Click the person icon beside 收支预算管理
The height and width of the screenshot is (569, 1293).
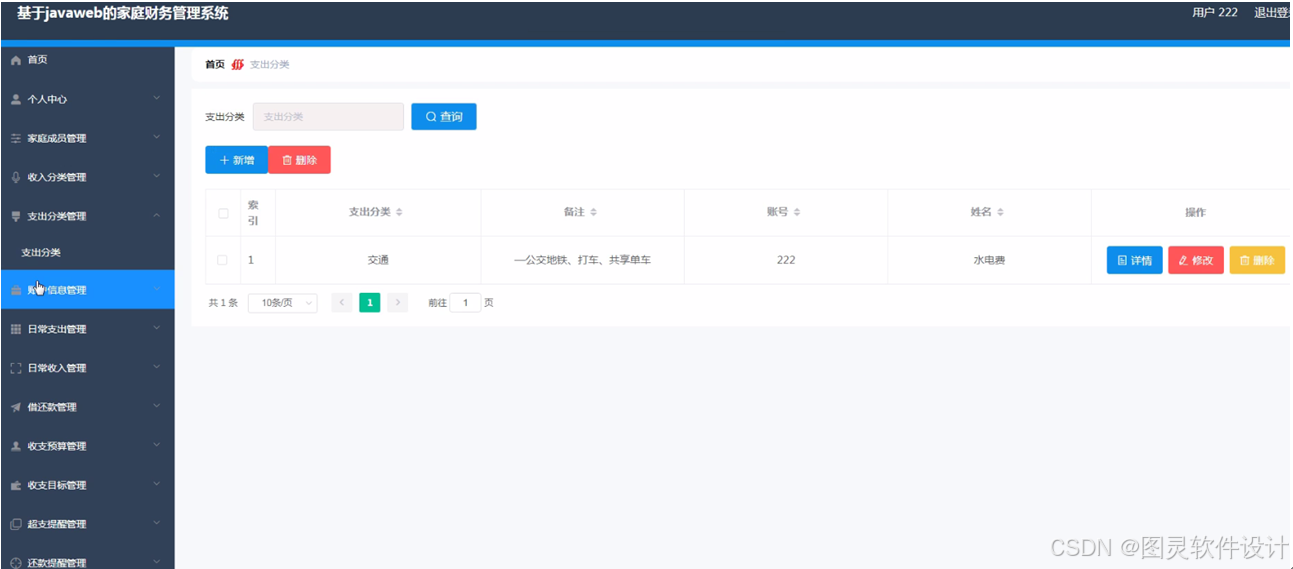[x=15, y=446]
